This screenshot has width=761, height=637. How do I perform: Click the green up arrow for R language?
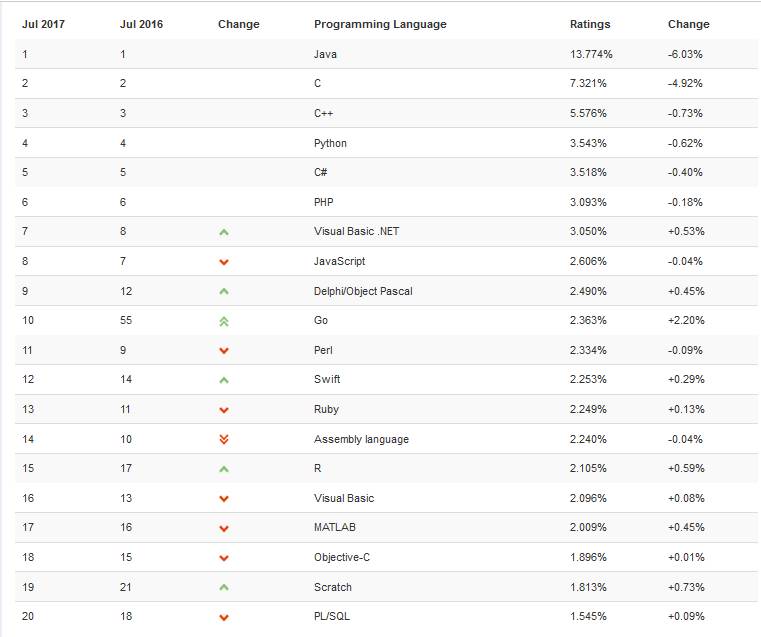pos(224,469)
